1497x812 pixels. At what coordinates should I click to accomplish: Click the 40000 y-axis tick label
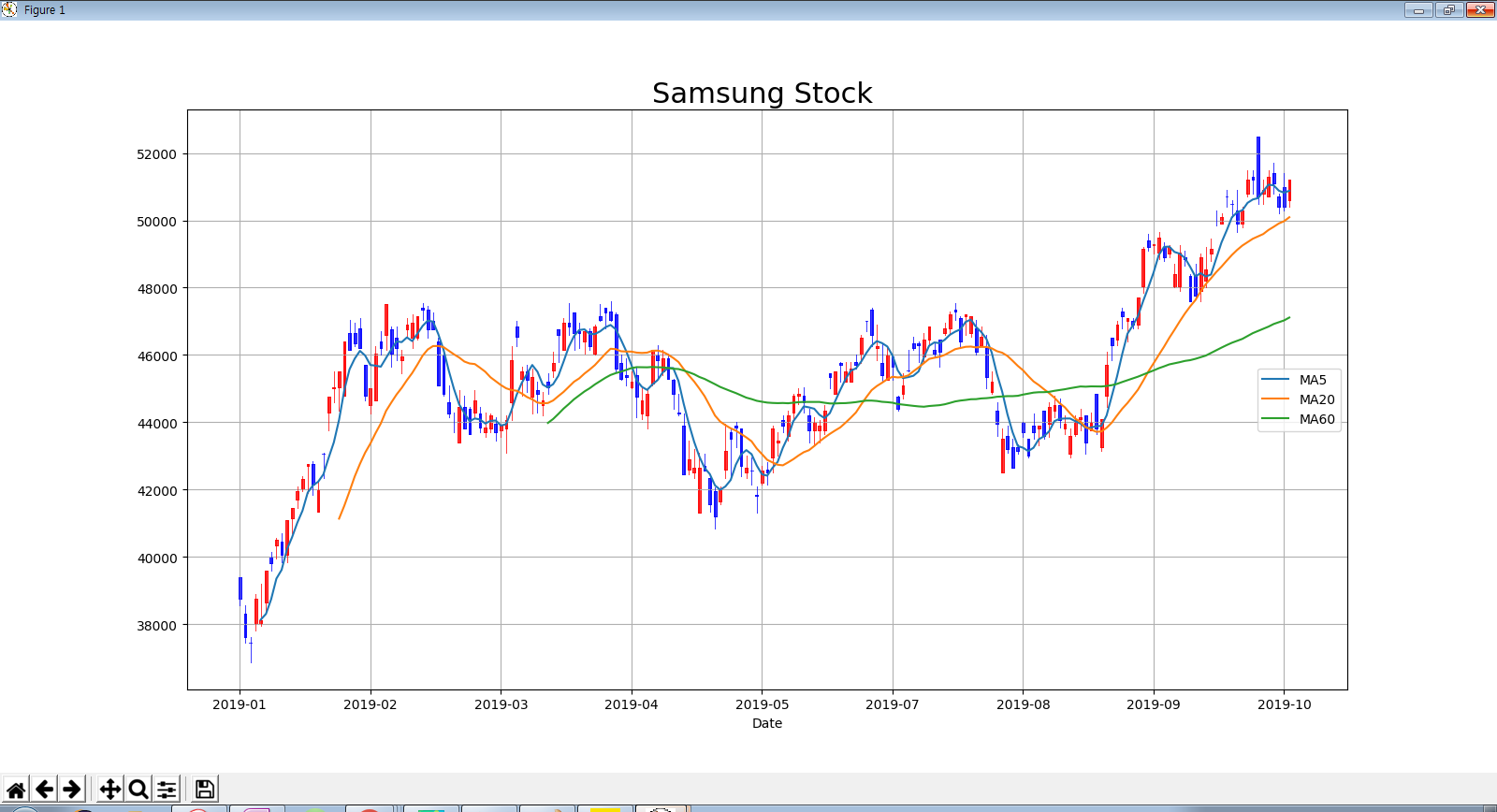tap(156, 558)
